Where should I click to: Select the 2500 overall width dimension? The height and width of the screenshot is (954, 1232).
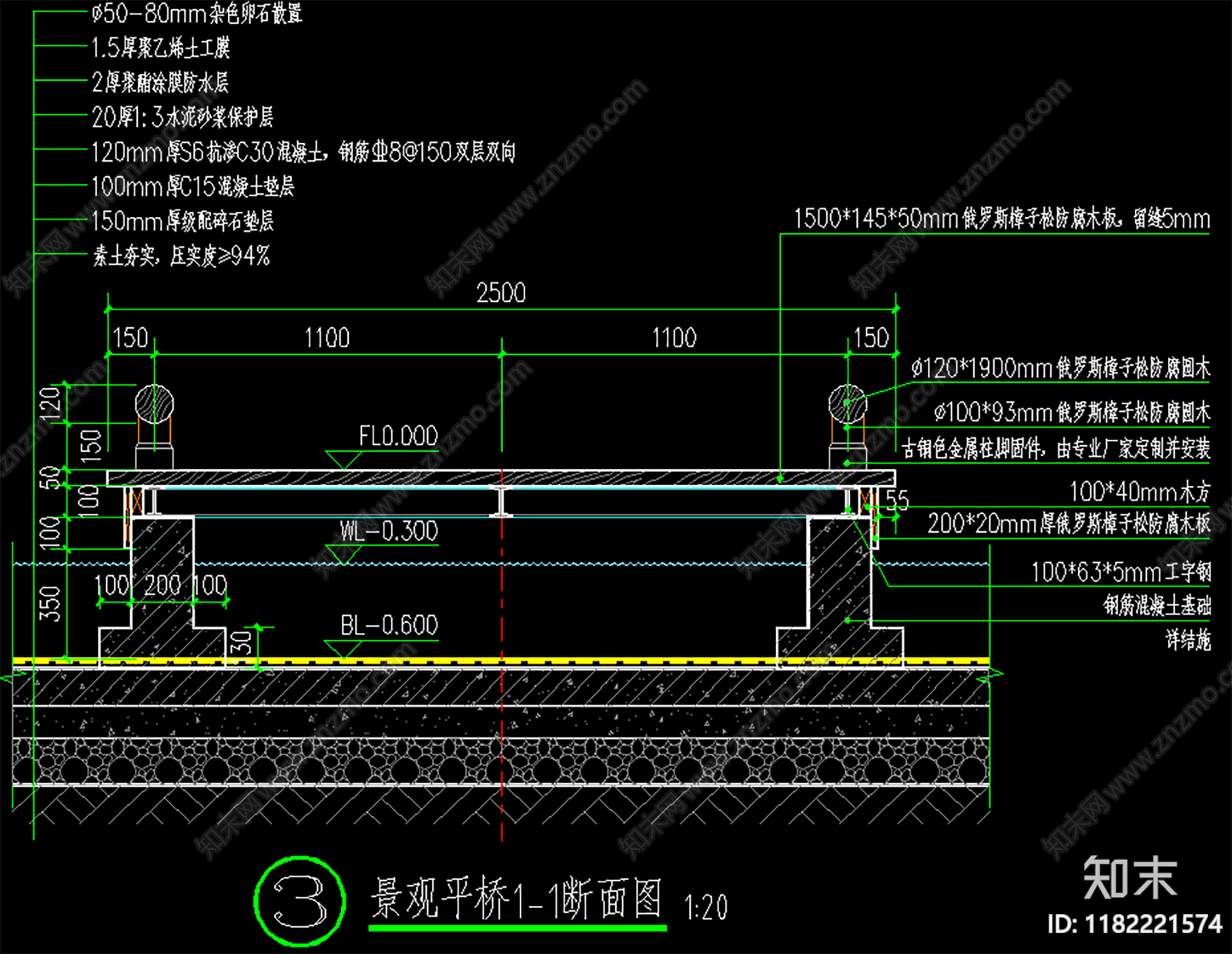(500, 293)
